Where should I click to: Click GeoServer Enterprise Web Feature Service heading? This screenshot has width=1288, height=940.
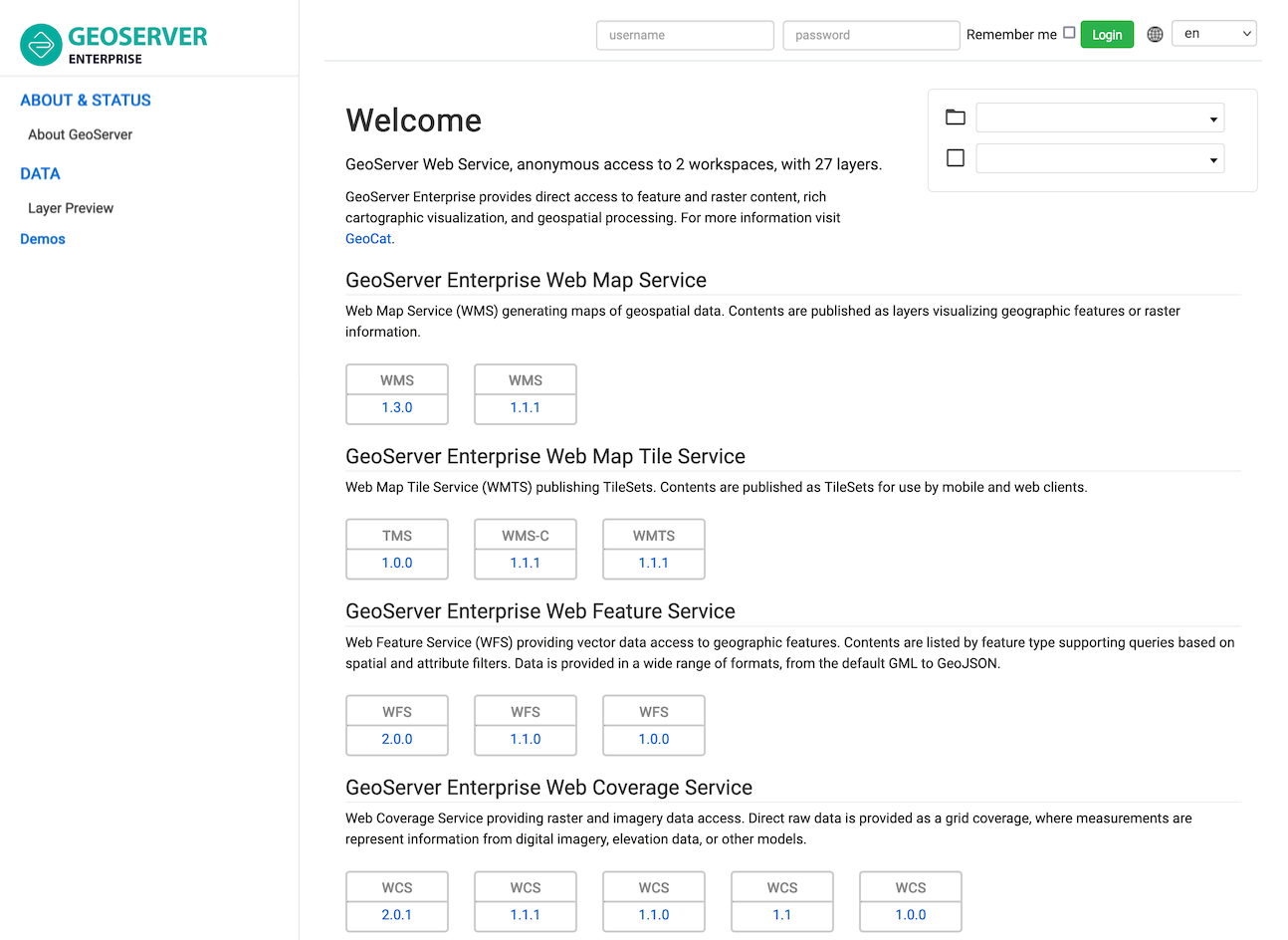click(x=540, y=611)
